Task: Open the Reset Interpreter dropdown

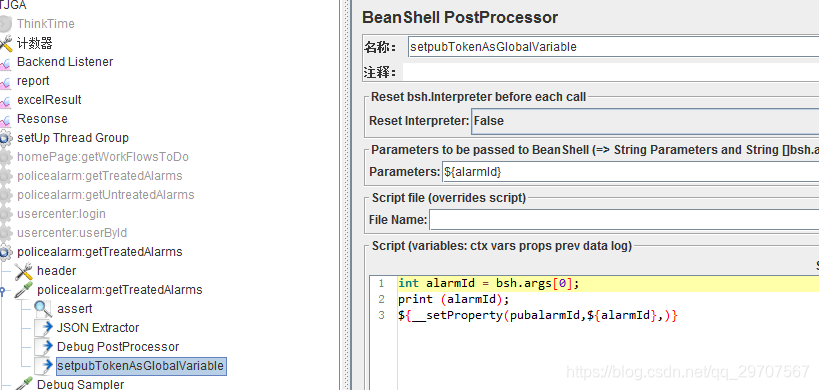Action: click(645, 121)
